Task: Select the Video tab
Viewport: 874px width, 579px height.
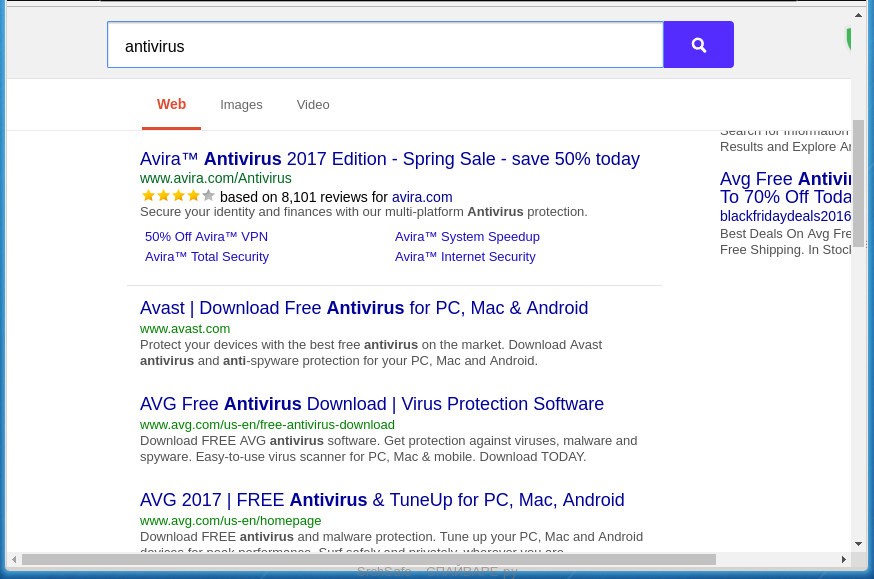Action: pyautogui.click(x=312, y=105)
